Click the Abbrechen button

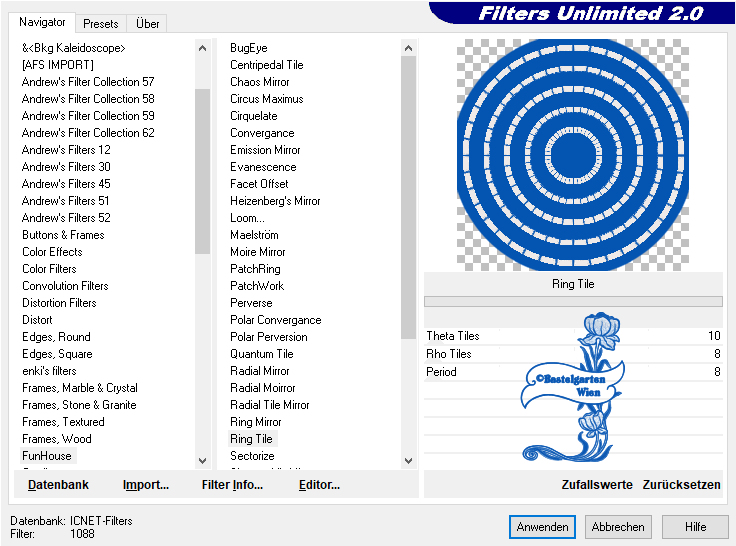tap(618, 527)
